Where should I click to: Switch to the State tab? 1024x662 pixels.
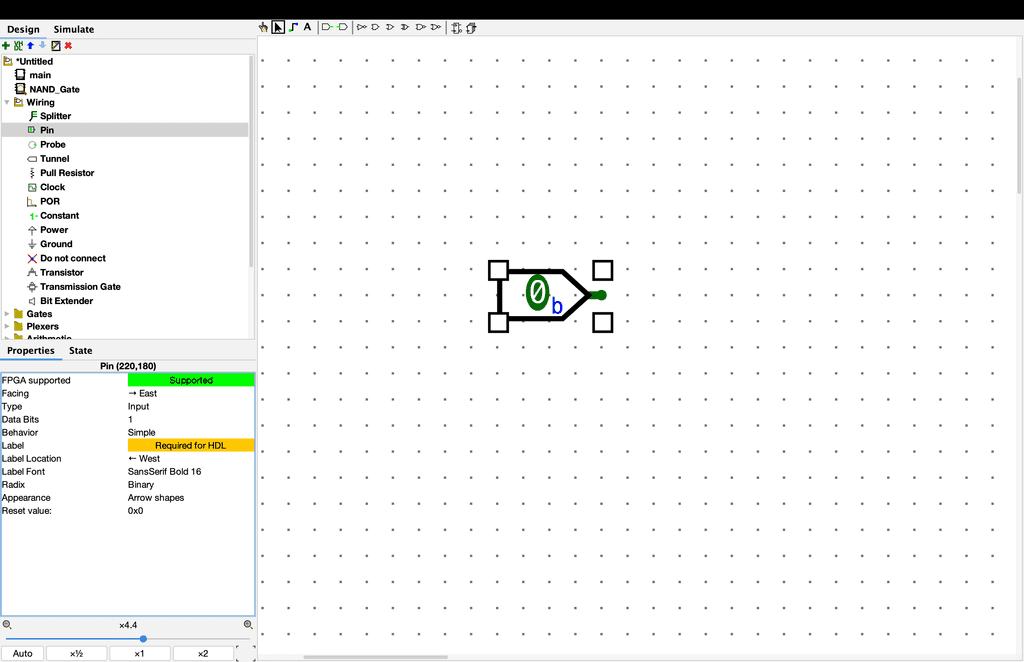pos(81,351)
